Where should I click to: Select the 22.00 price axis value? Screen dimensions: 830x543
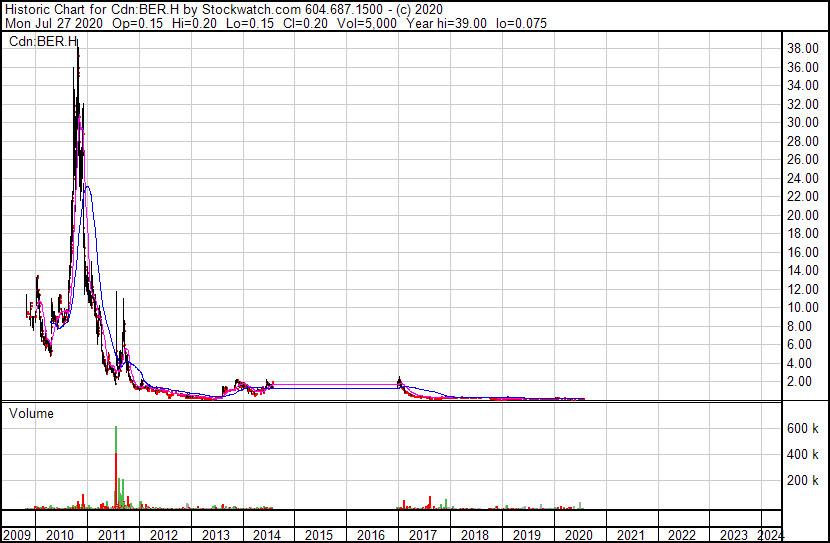[803, 196]
